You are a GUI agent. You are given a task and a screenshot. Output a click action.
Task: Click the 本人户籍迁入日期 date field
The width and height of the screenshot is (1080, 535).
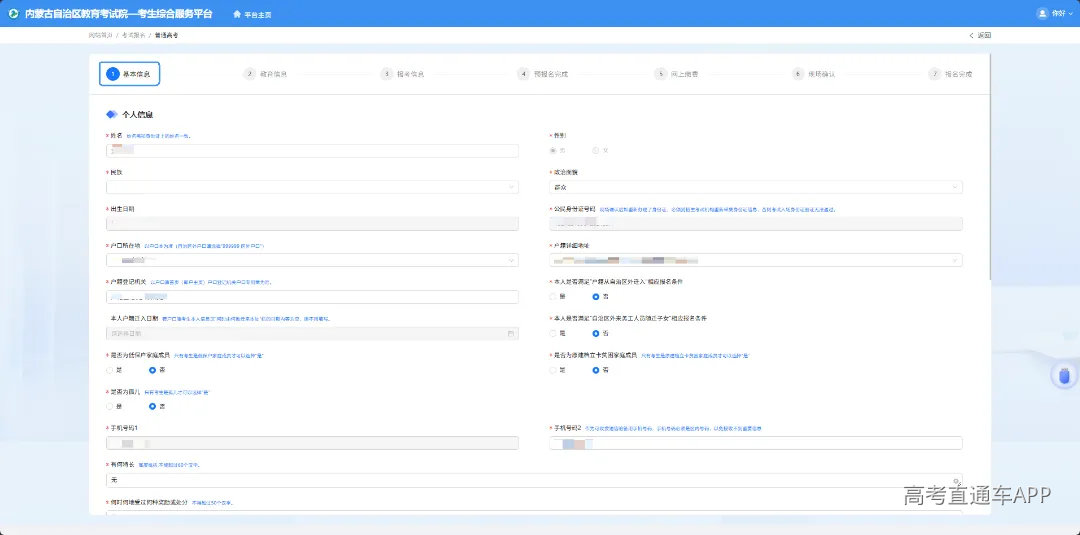tap(312, 333)
